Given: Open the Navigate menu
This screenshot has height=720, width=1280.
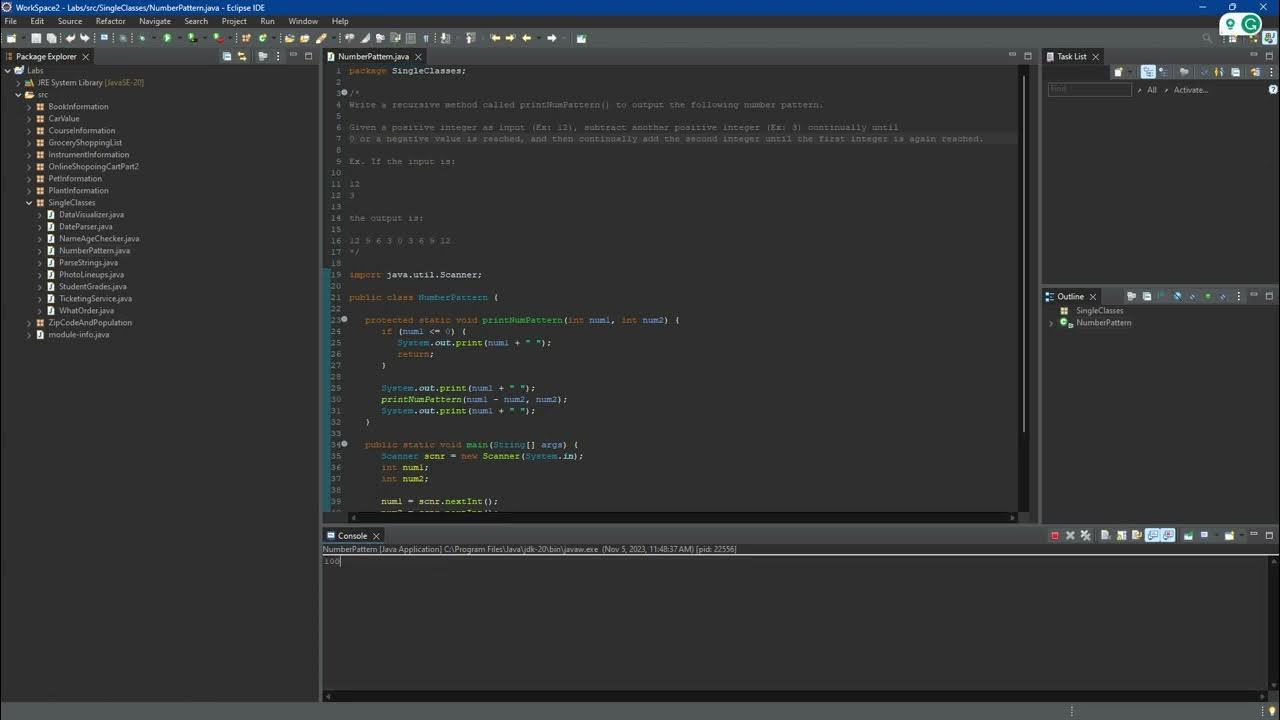Looking at the screenshot, I should pyautogui.click(x=155, y=21).
